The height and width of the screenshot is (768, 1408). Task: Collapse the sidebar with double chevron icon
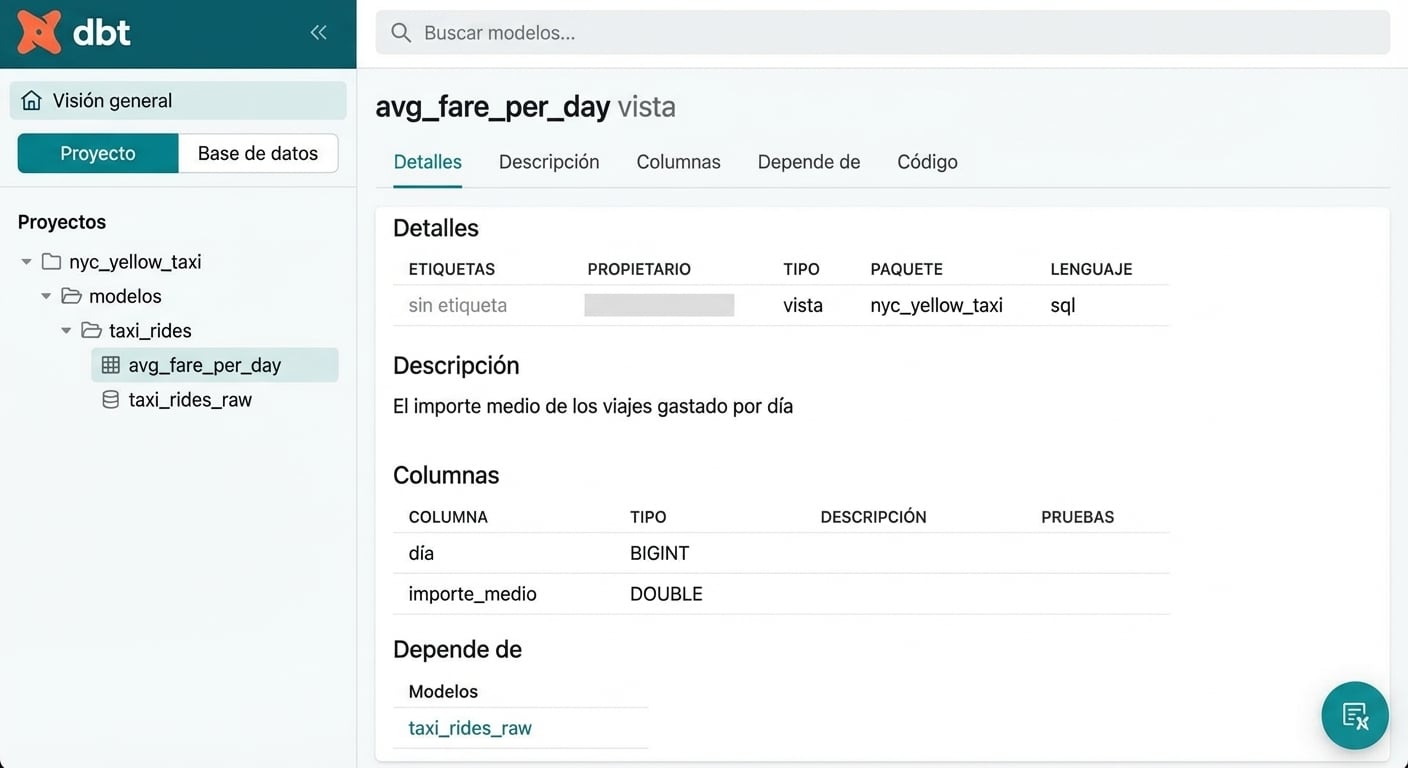point(318,32)
